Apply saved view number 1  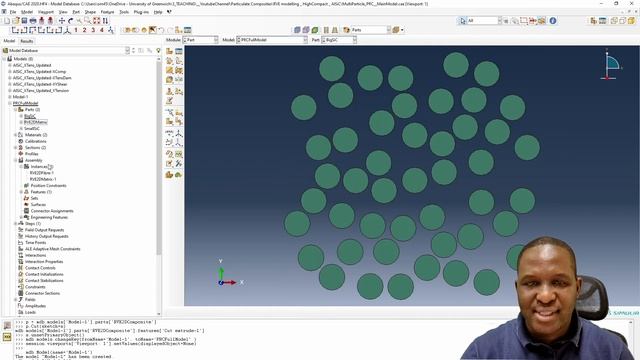tap(76, 30)
